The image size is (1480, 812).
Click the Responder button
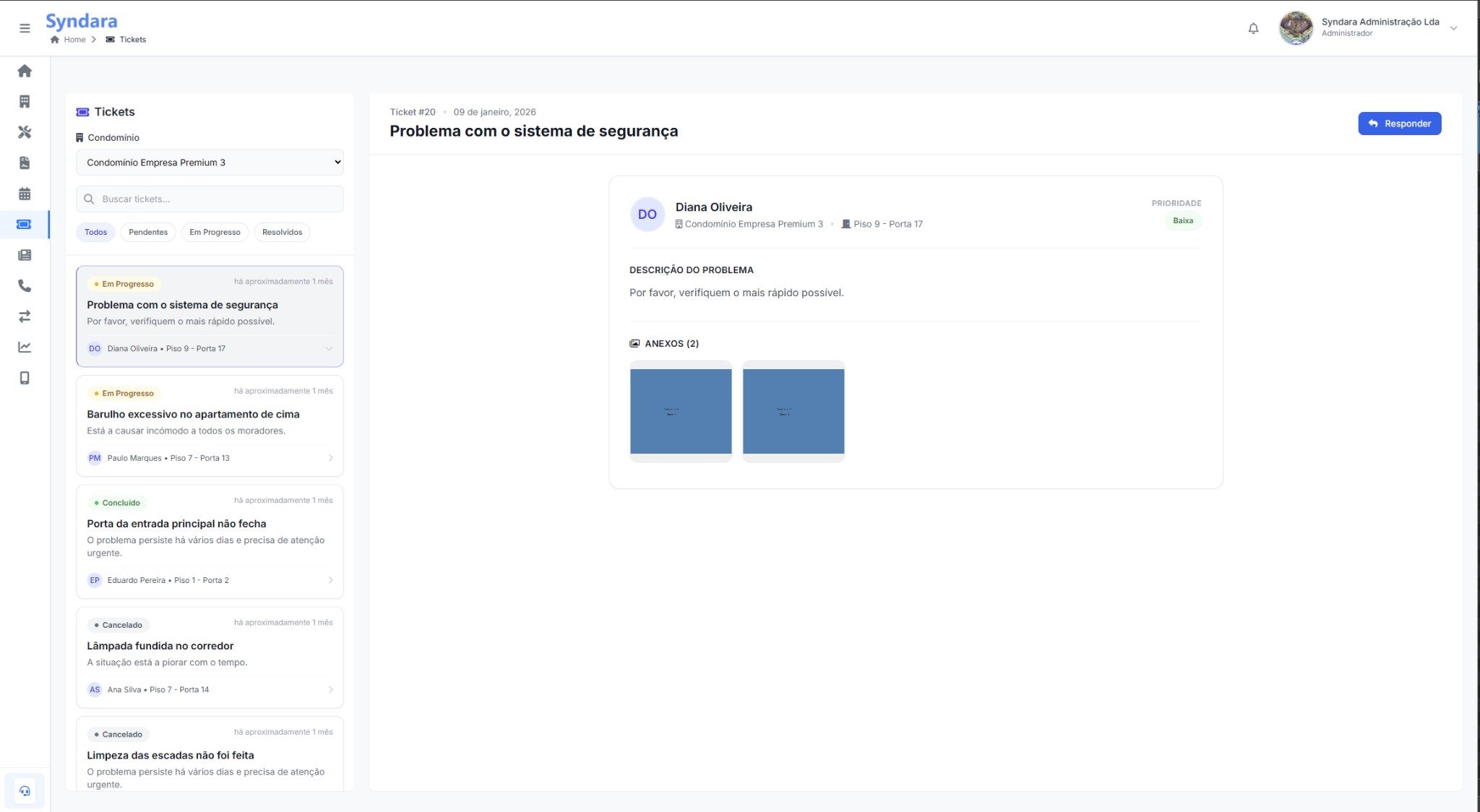pyautogui.click(x=1399, y=124)
